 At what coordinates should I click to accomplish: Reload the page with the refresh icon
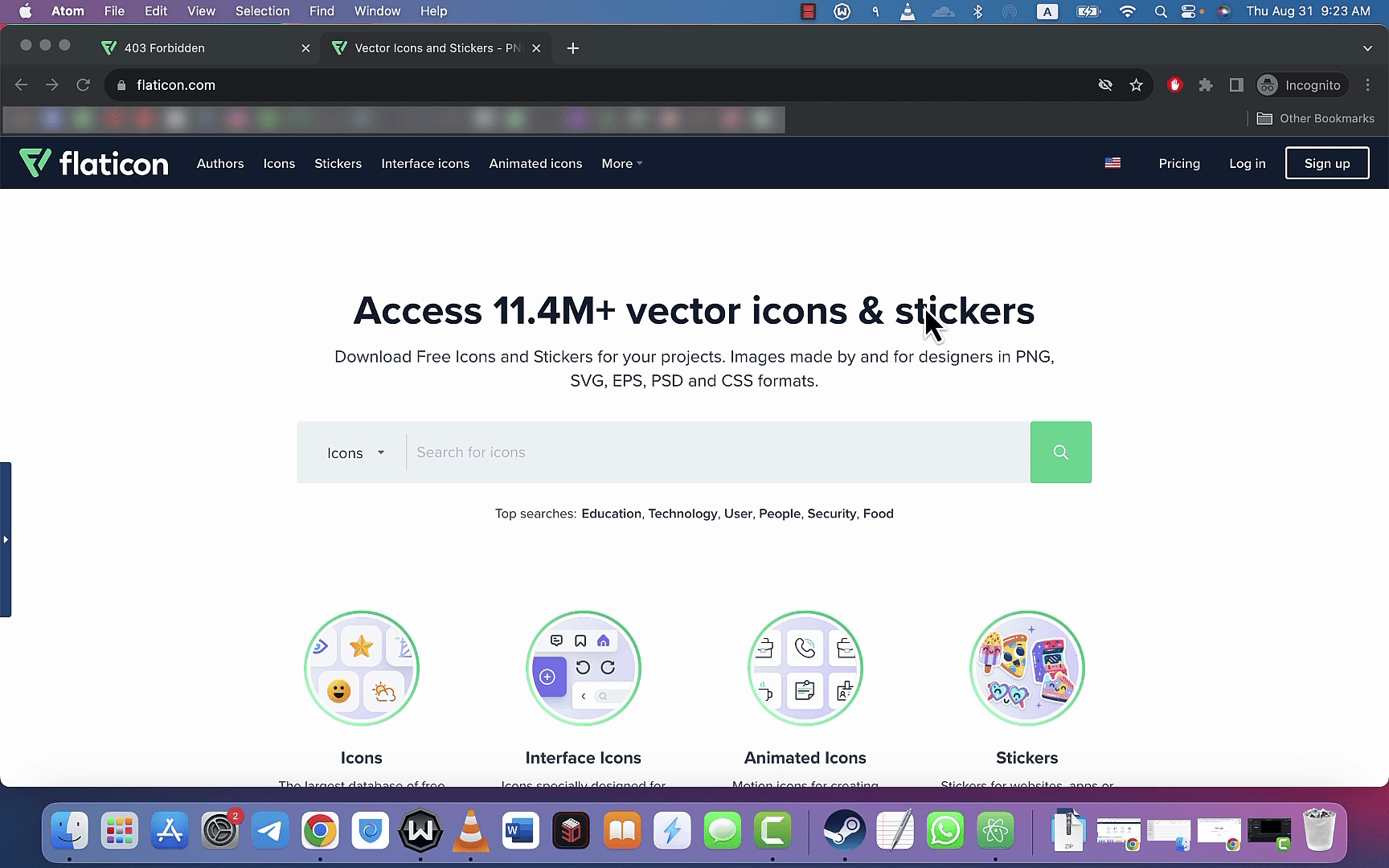(x=83, y=85)
